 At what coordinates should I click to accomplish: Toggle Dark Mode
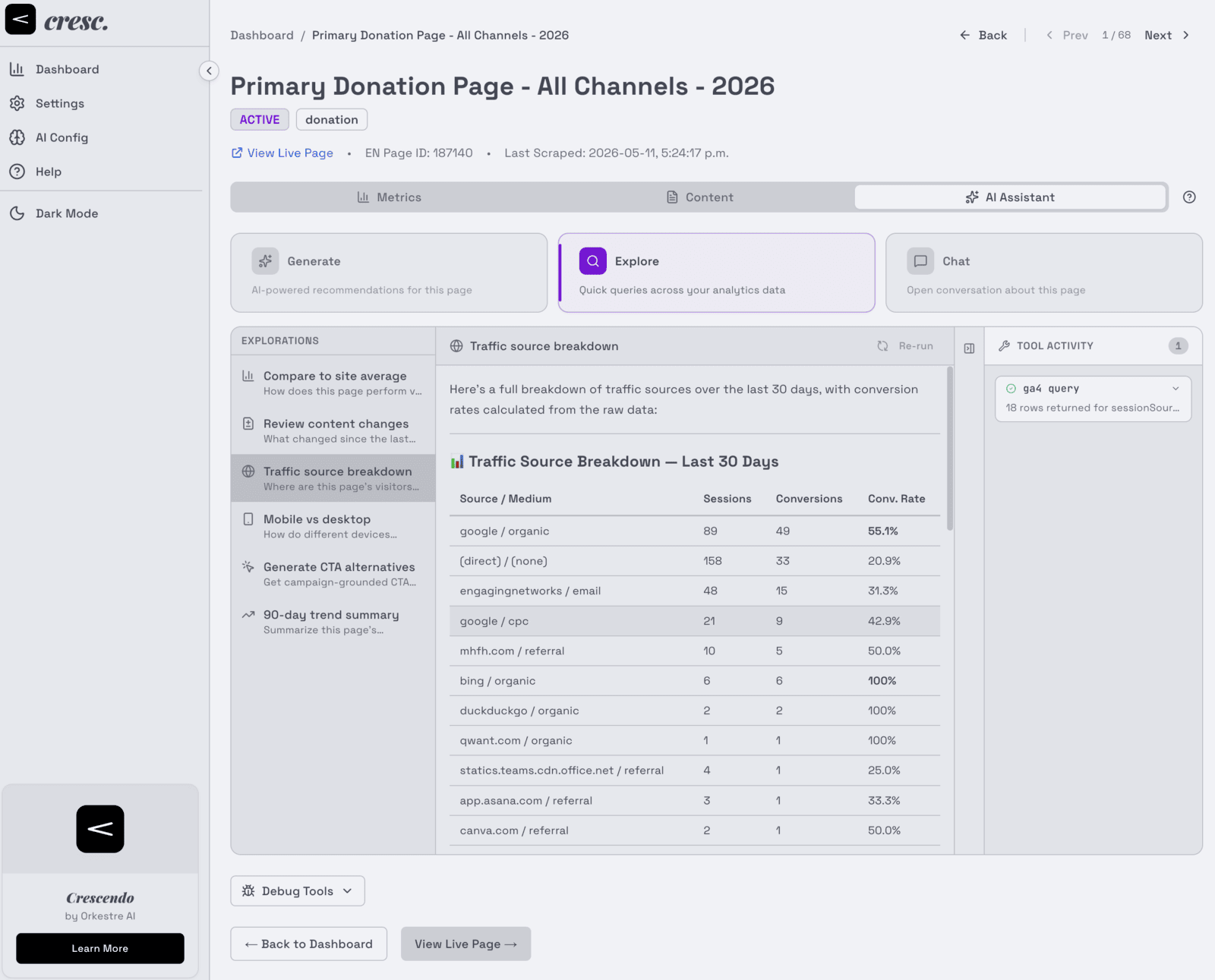(x=66, y=213)
